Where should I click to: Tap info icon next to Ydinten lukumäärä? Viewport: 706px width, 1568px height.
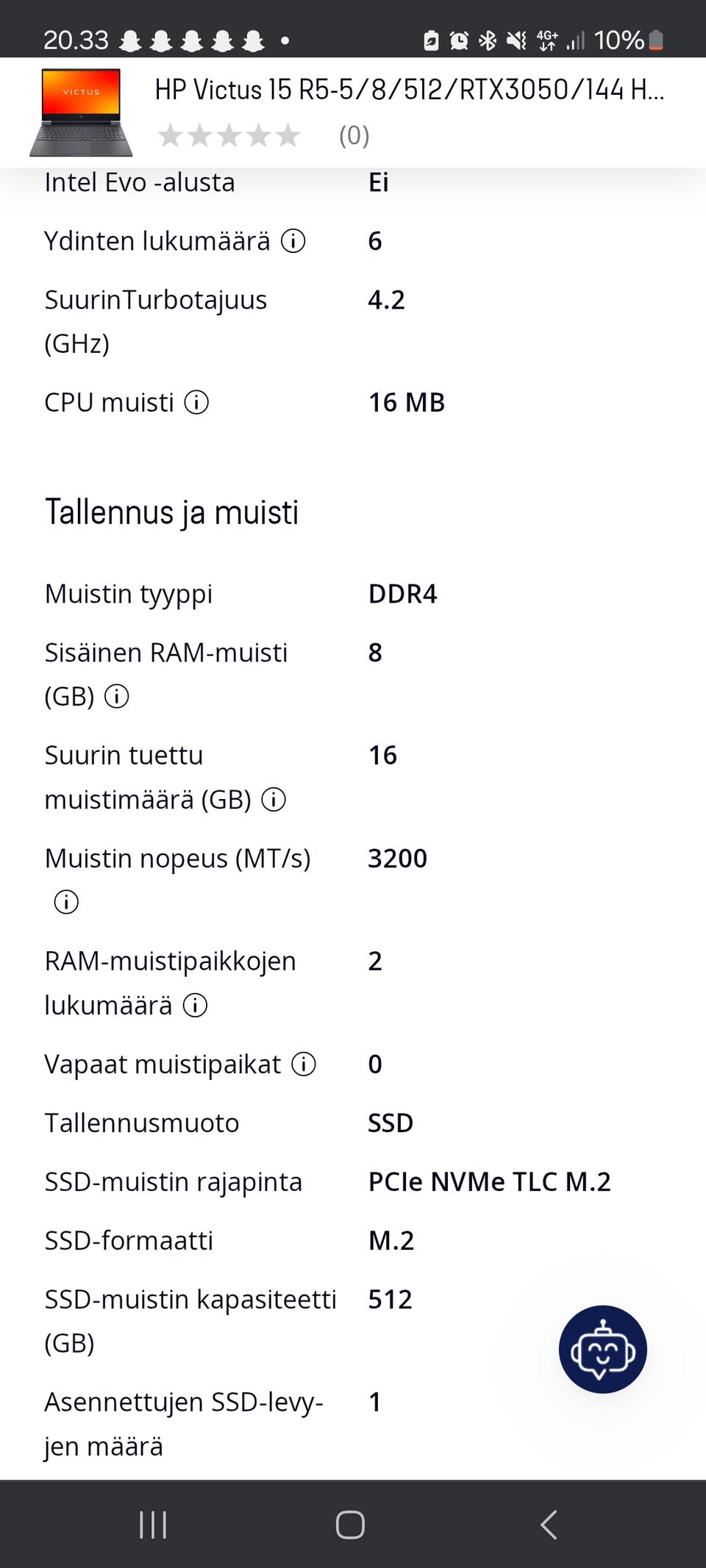(x=293, y=241)
